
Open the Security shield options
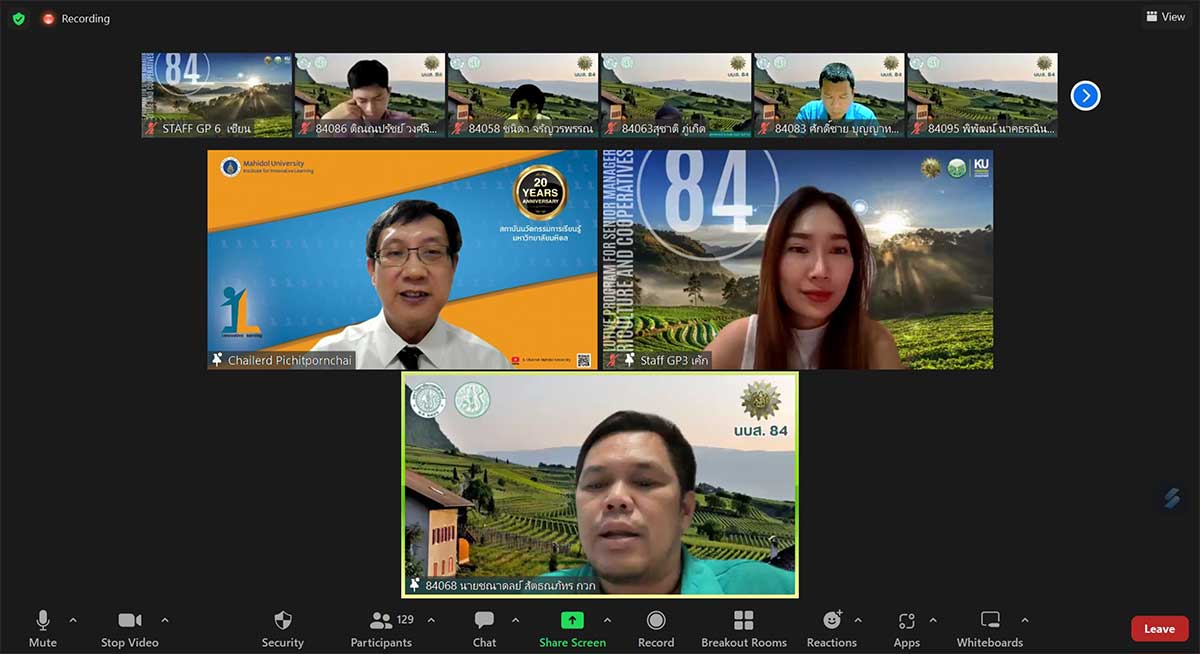click(x=282, y=629)
